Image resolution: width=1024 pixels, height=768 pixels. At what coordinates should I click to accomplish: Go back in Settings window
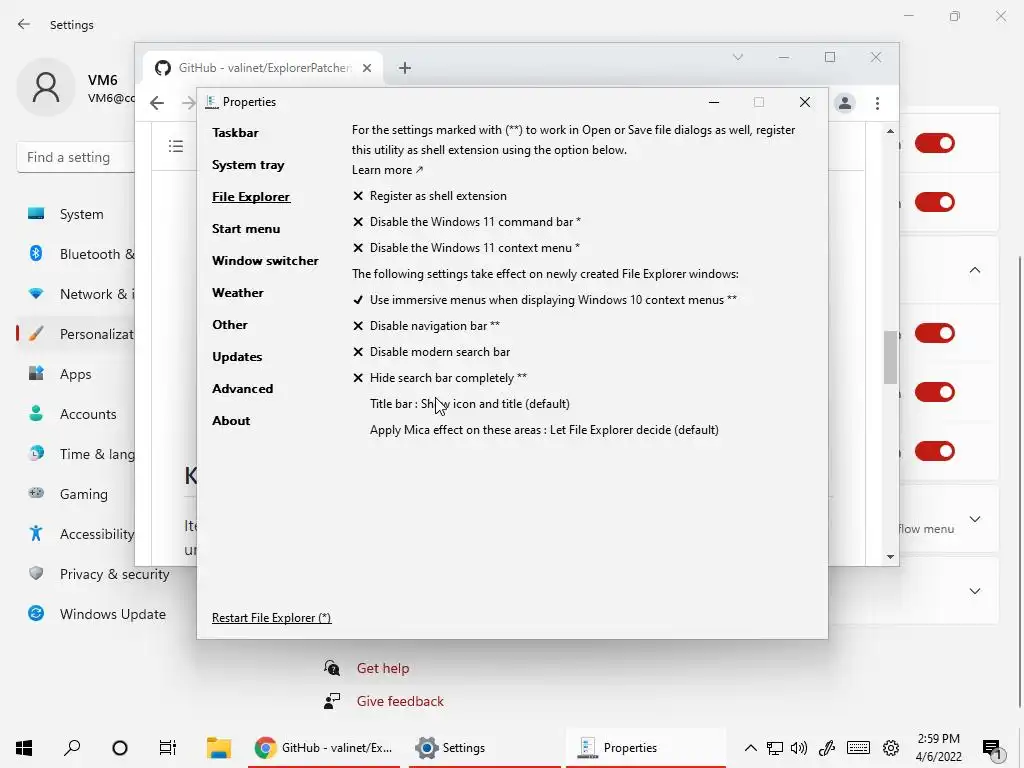click(24, 24)
